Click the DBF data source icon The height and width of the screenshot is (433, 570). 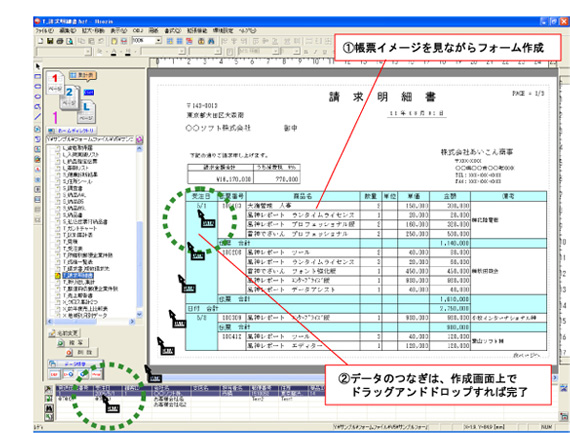[x=54, y=374]
